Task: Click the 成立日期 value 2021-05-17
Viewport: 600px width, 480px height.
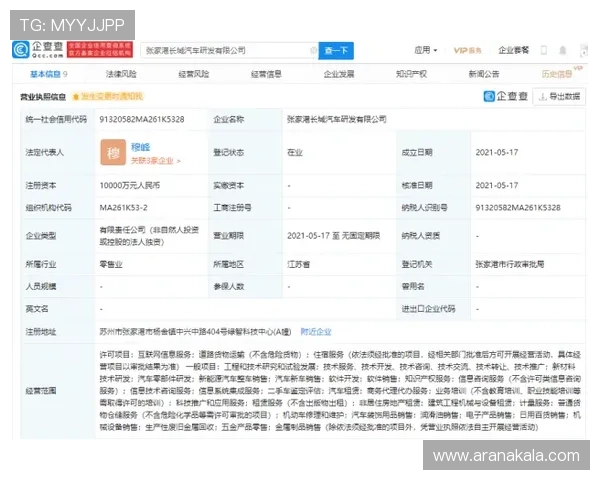Action: pyautogui.click(x=497, y=152)
